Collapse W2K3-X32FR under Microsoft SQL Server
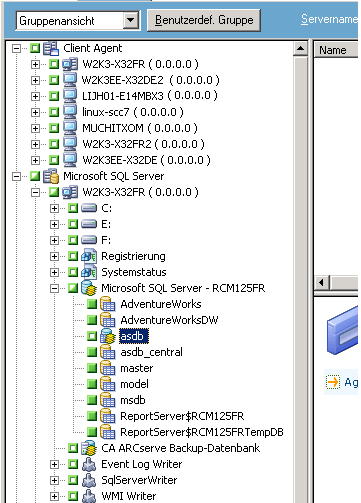The image size is (361, 503). coord(35,192)
